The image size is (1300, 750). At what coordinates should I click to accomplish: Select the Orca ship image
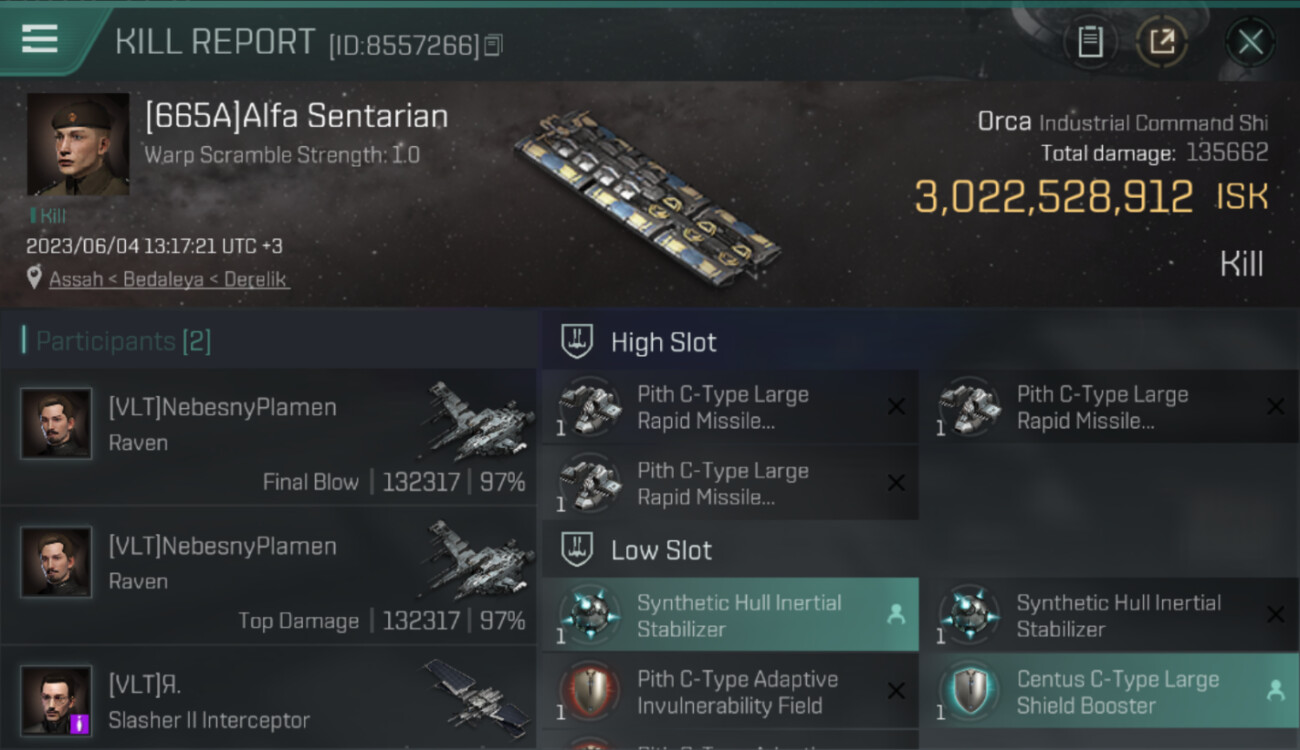648,198
